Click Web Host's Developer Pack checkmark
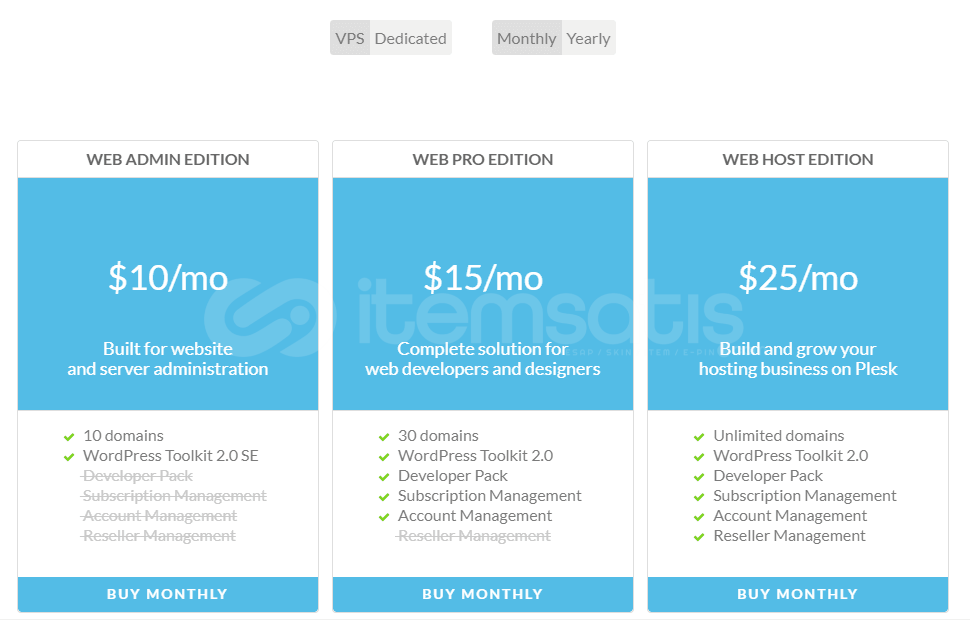The height and width of the screenshot is (636, 970). [699, 477]
